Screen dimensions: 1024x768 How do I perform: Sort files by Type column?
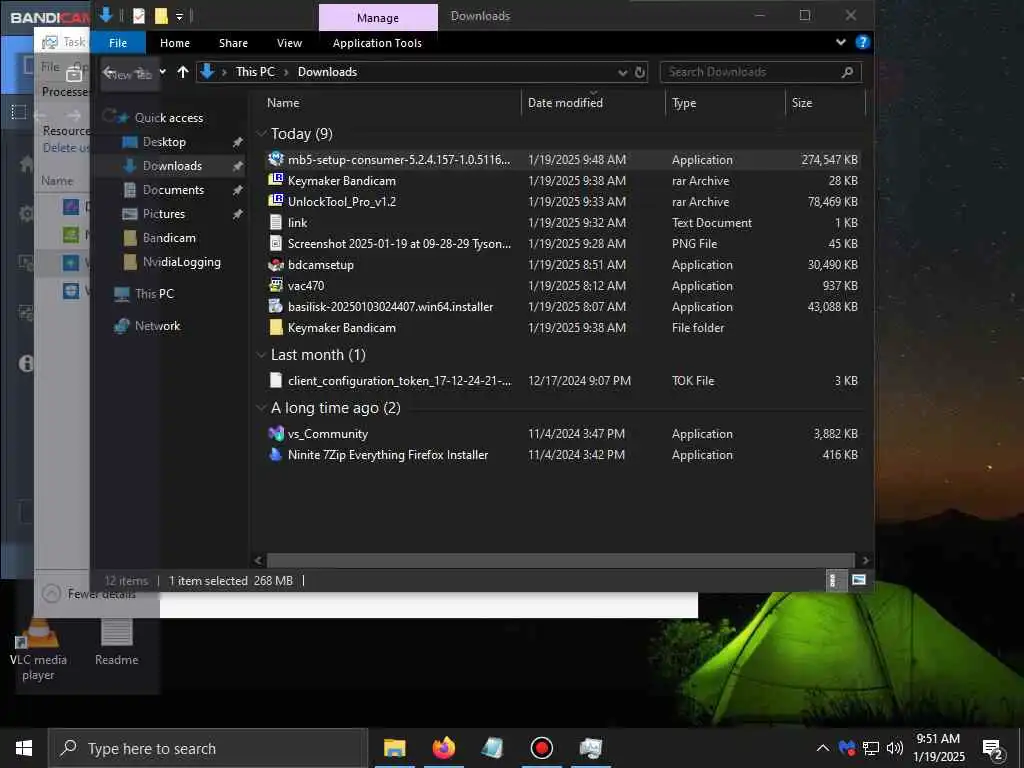(x=684, y=103)
